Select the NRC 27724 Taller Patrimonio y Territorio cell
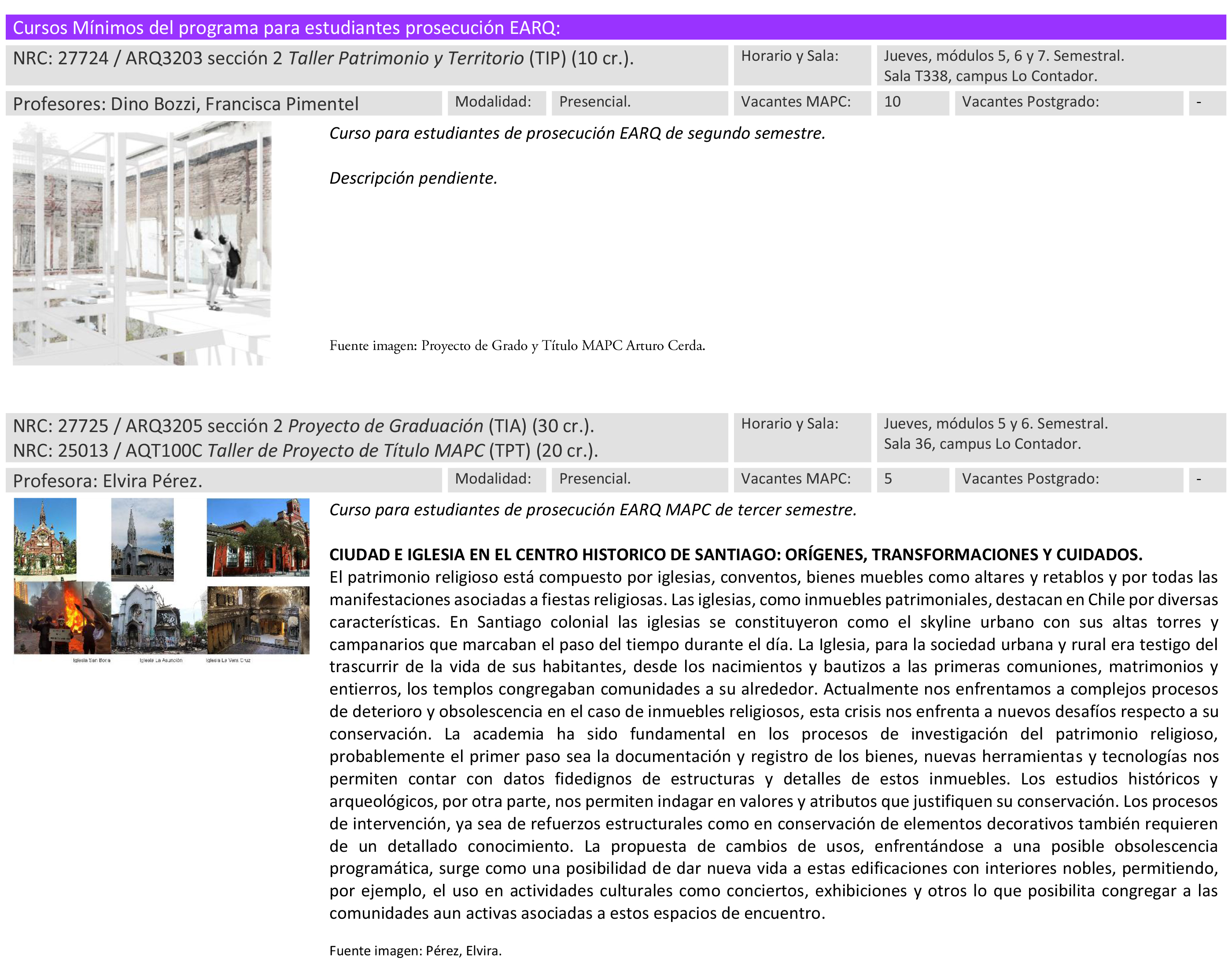 coord(367,66)
